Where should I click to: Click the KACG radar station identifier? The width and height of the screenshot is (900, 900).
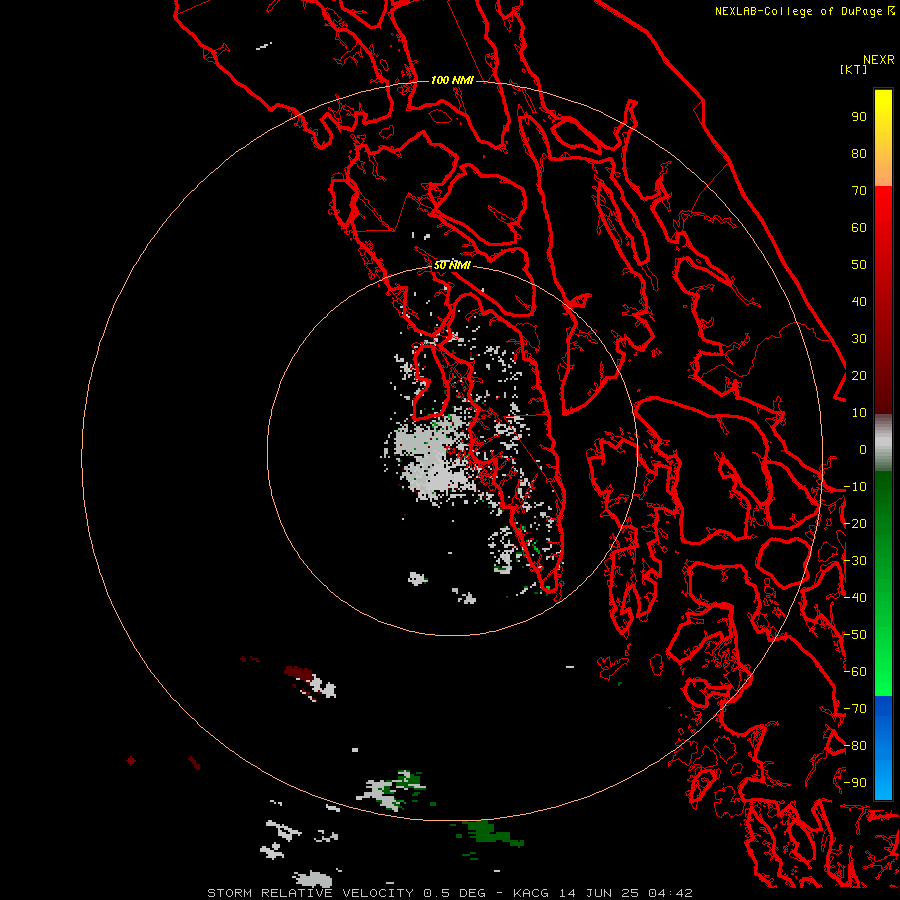pyautogui.click(x=533, y=893)
